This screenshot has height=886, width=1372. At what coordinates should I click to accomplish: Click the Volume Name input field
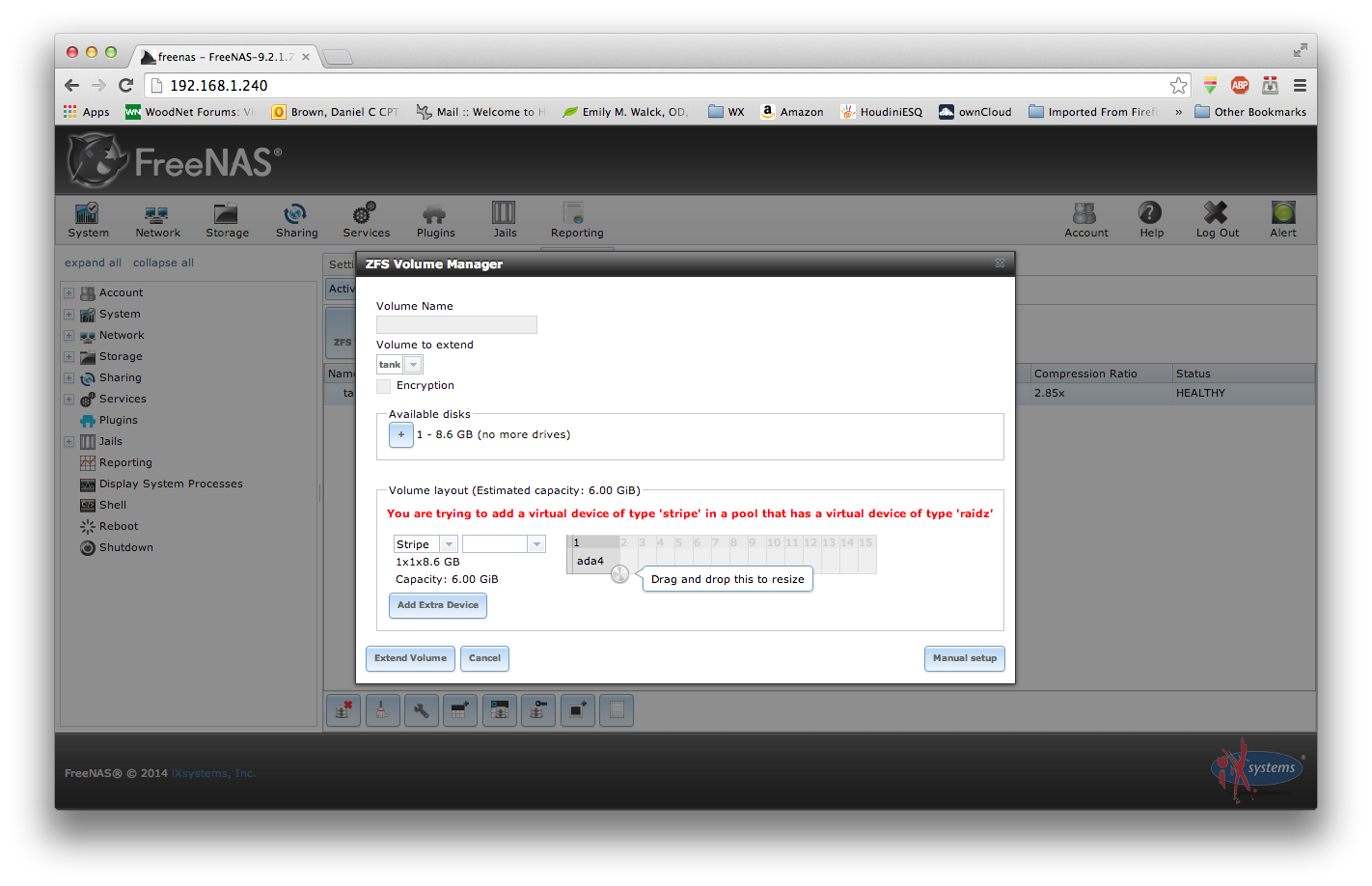click(x=456, y=325)
